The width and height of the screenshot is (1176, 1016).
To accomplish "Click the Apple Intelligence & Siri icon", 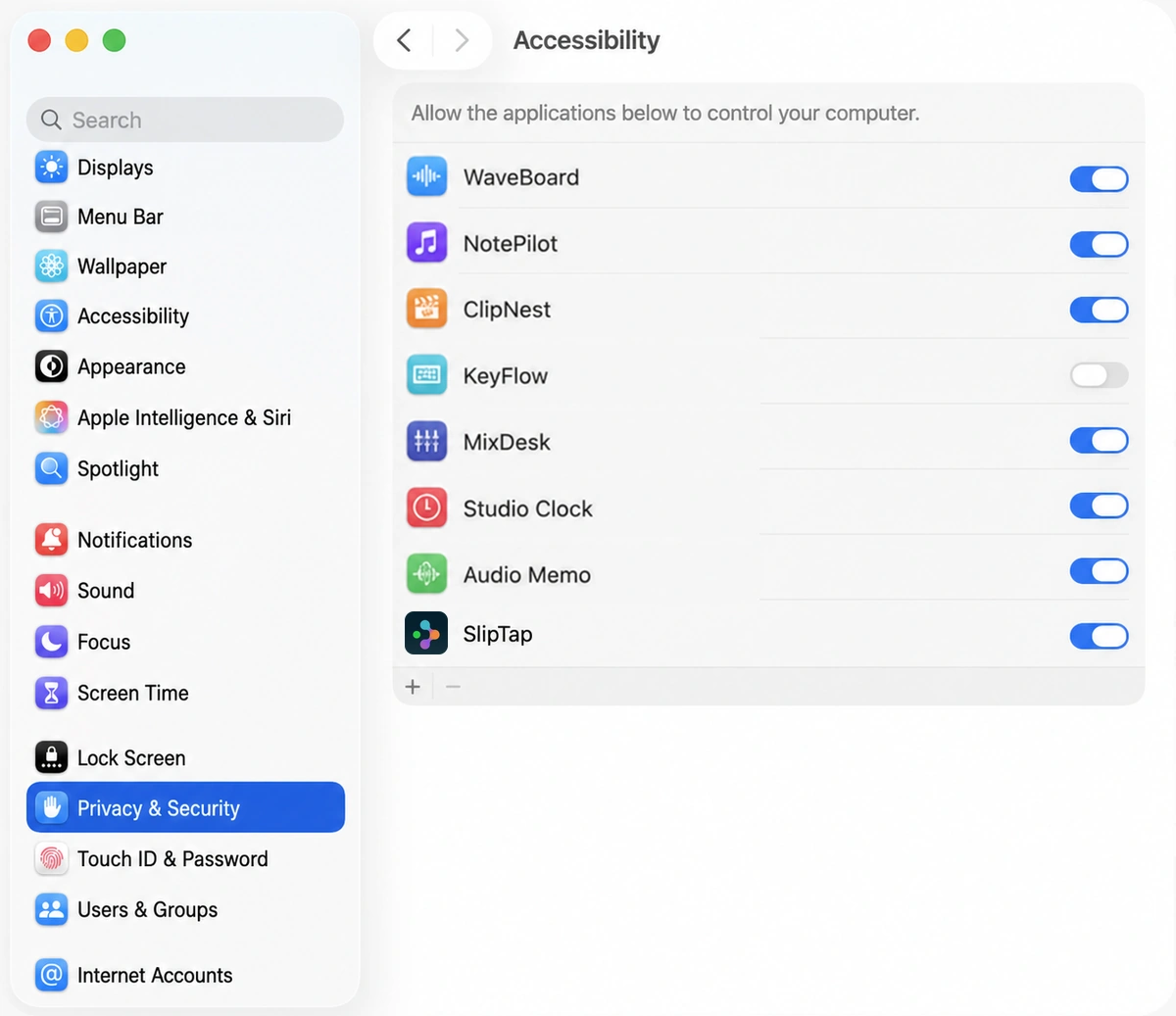I will 51,417.
